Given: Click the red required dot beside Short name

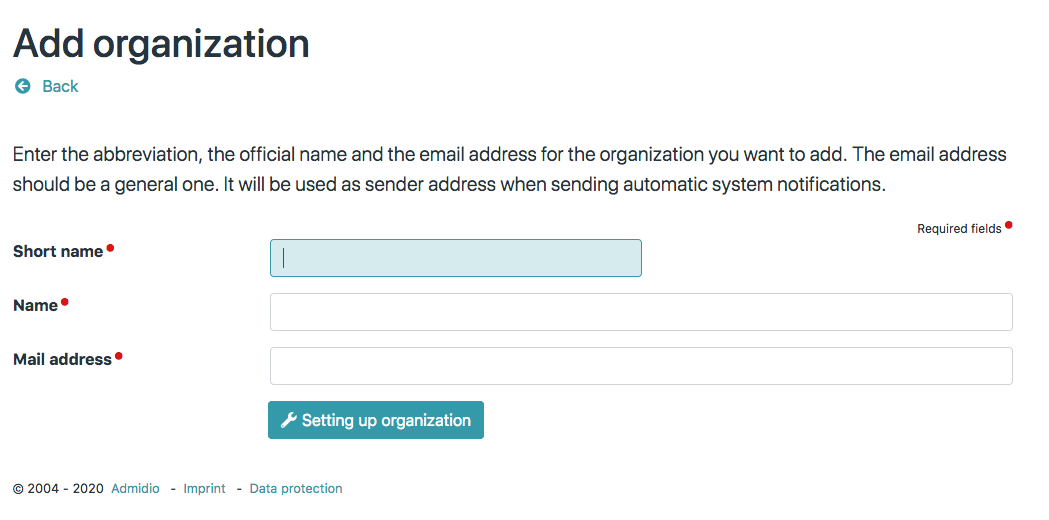Looking at the screenshot, I should (110, 248).
